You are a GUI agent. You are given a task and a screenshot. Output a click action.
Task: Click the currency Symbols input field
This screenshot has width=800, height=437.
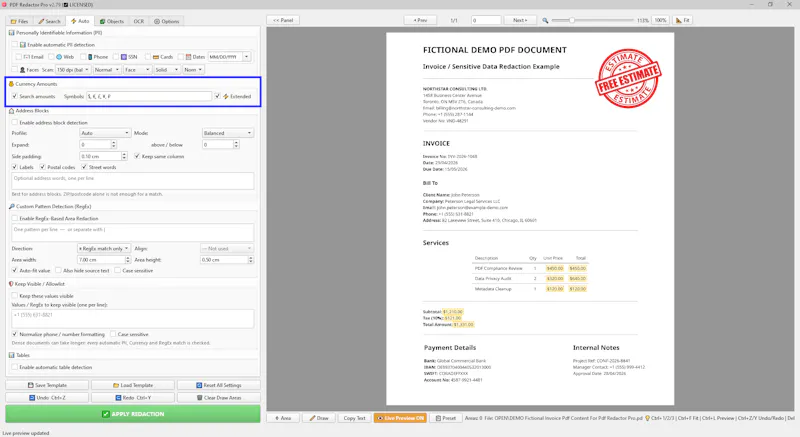coord(148,96)
